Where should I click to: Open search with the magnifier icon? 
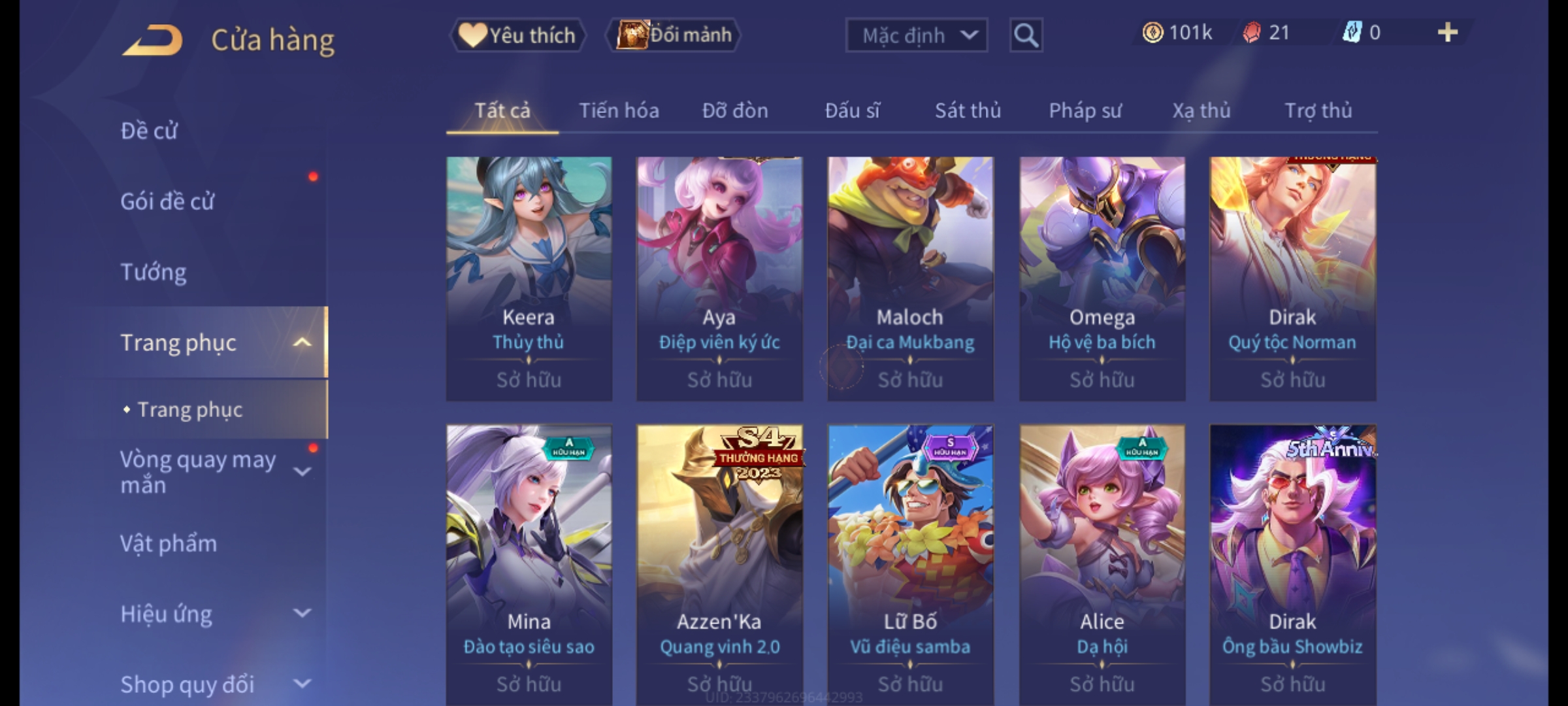(x=1026, y=35)
